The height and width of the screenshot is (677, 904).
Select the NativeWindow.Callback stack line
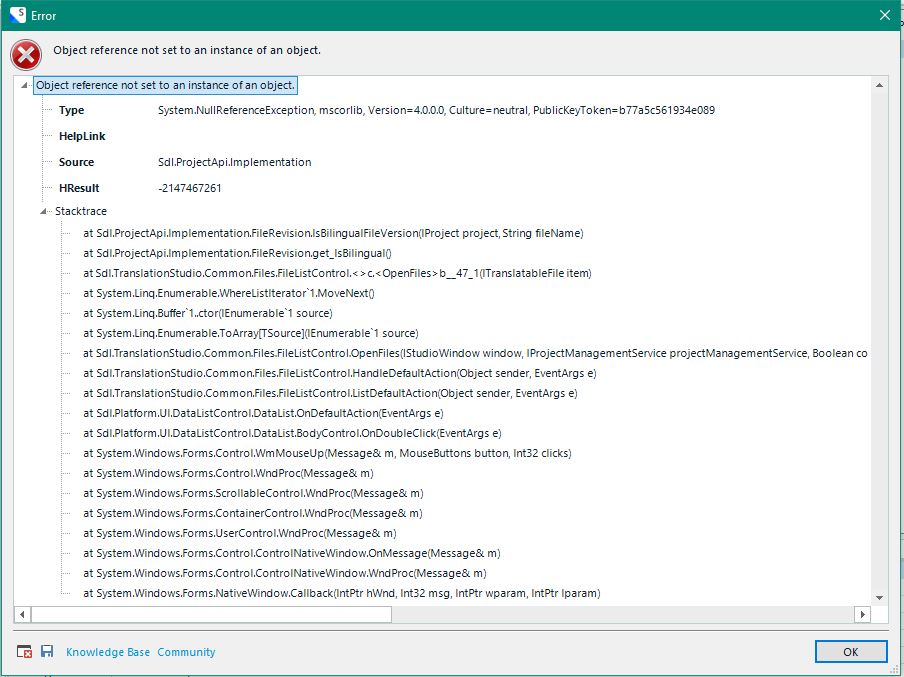[342, 593]
